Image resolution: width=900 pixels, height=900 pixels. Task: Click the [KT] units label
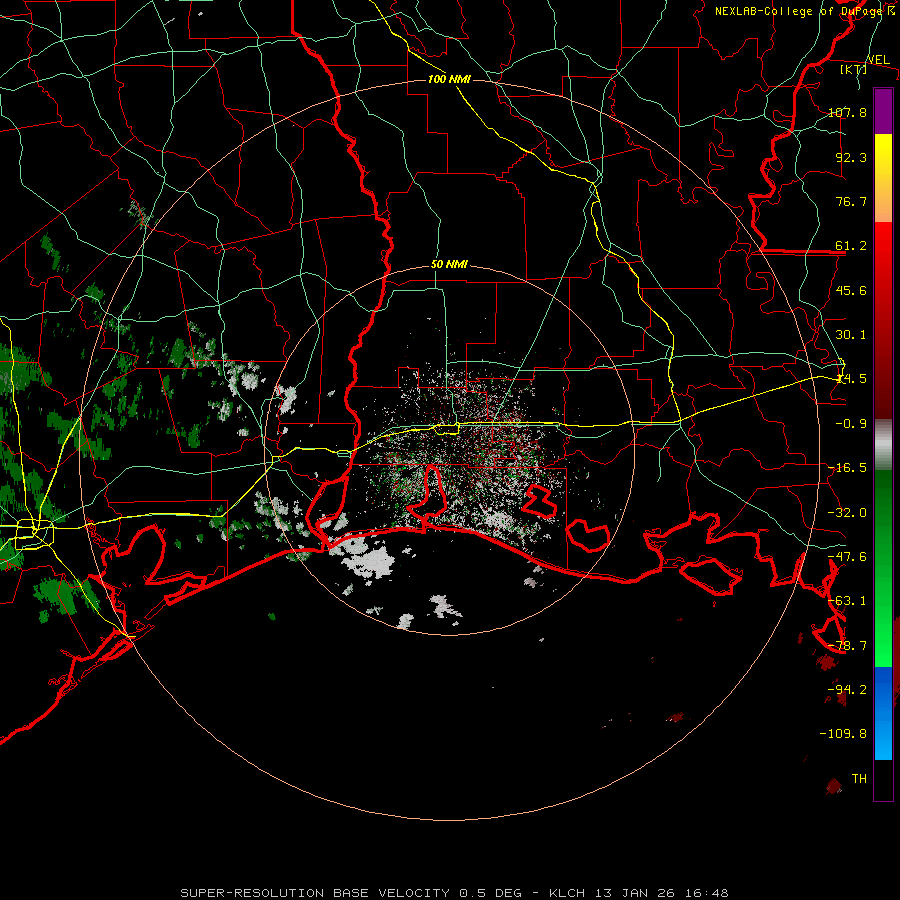854,69
